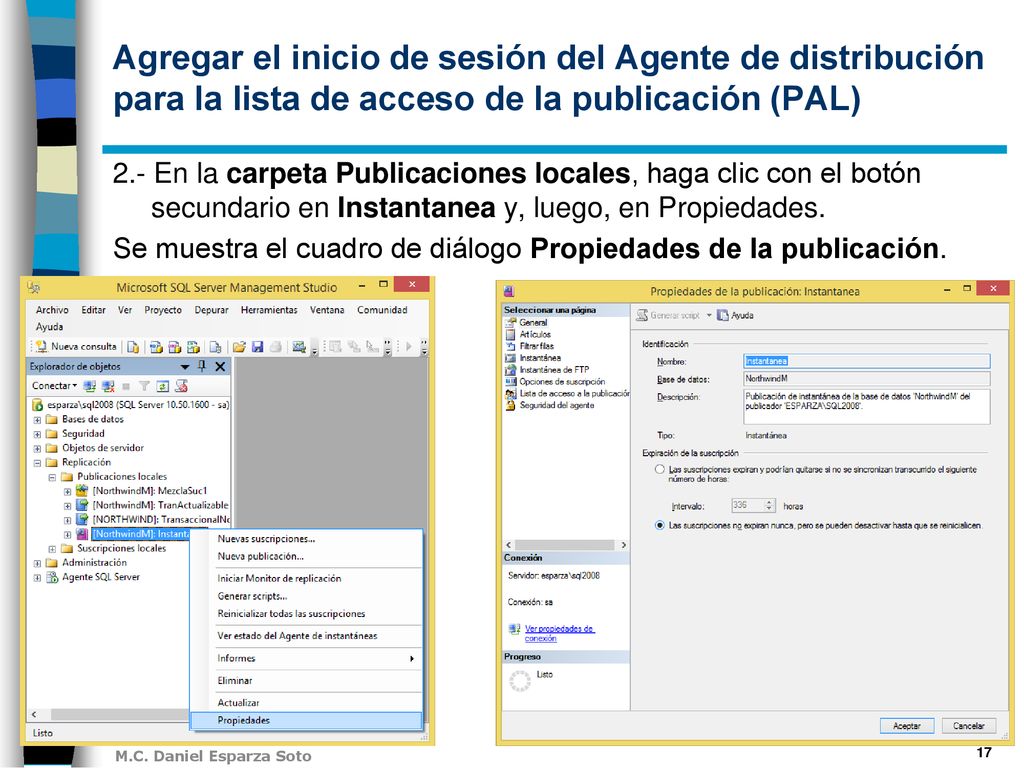Screen dimensions: 1024x768
Task: Click the MezclaSuc1 merge publication icon
Action: [82, 490]
